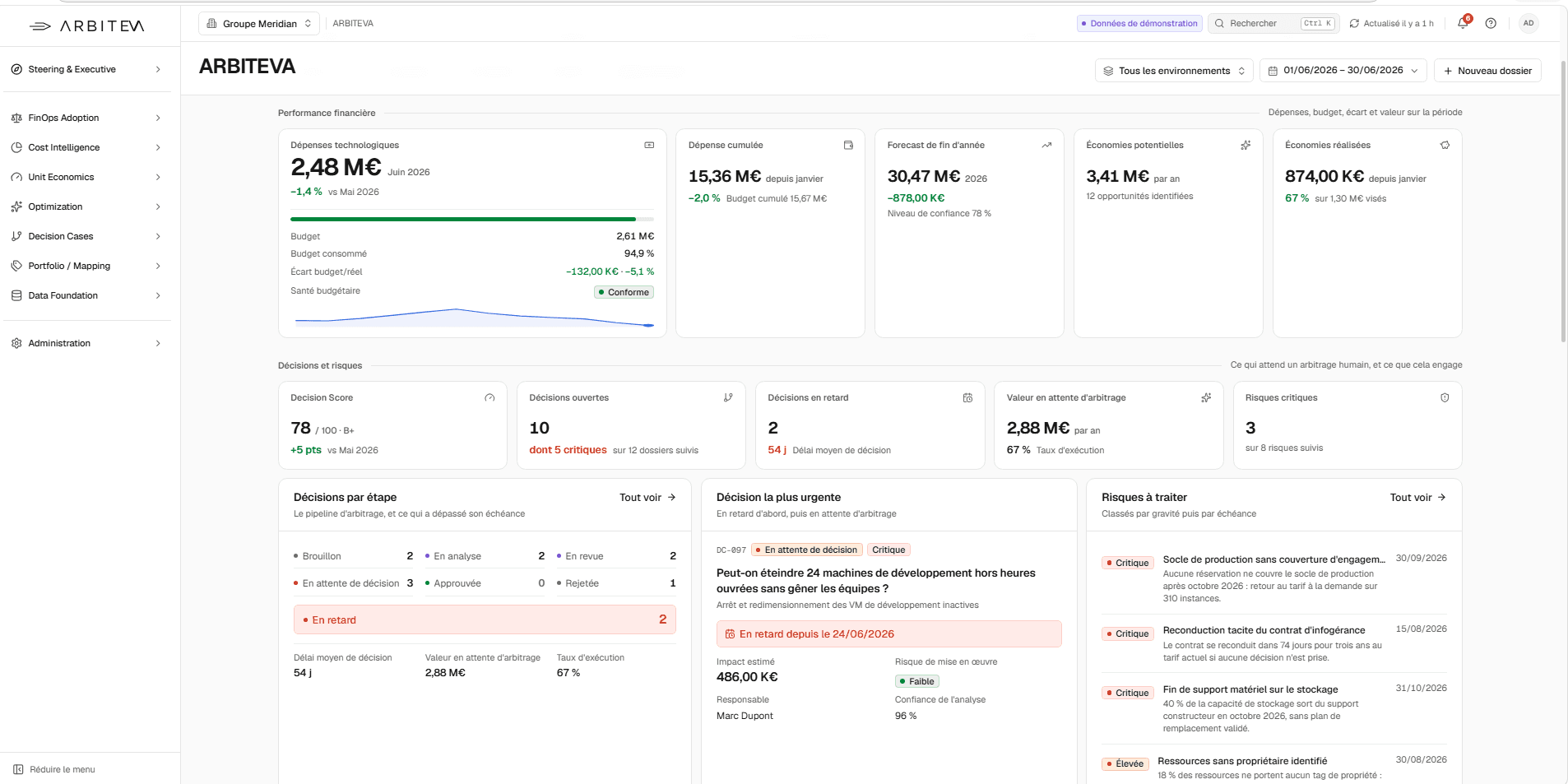Click the refresh icon beside Actualisé
Image resolution: width=1568 pixels, height=784 pixels.
point(1354,24)
